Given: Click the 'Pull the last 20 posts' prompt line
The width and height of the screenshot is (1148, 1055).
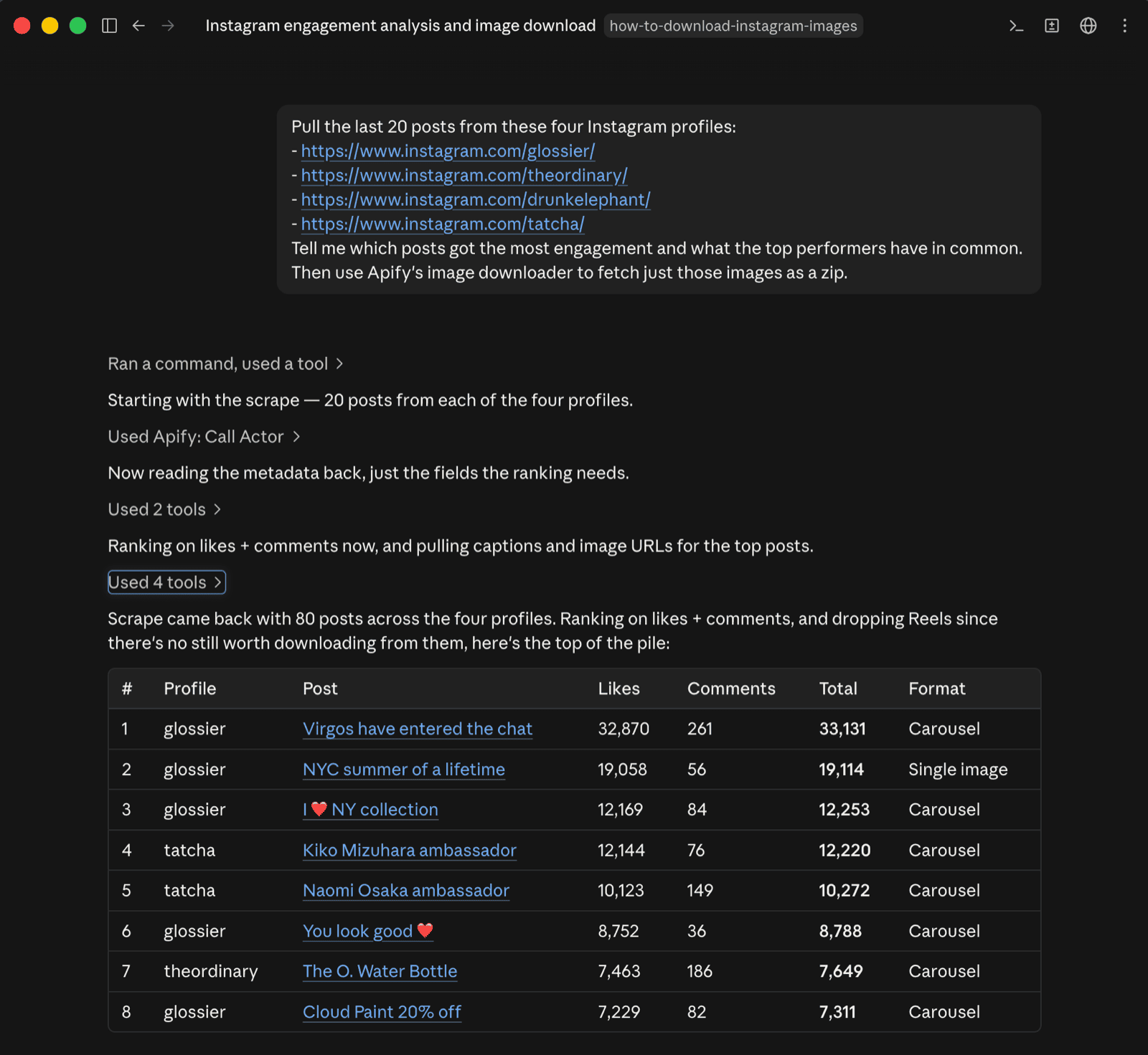Looking at the screenshot, I should 514,127.
